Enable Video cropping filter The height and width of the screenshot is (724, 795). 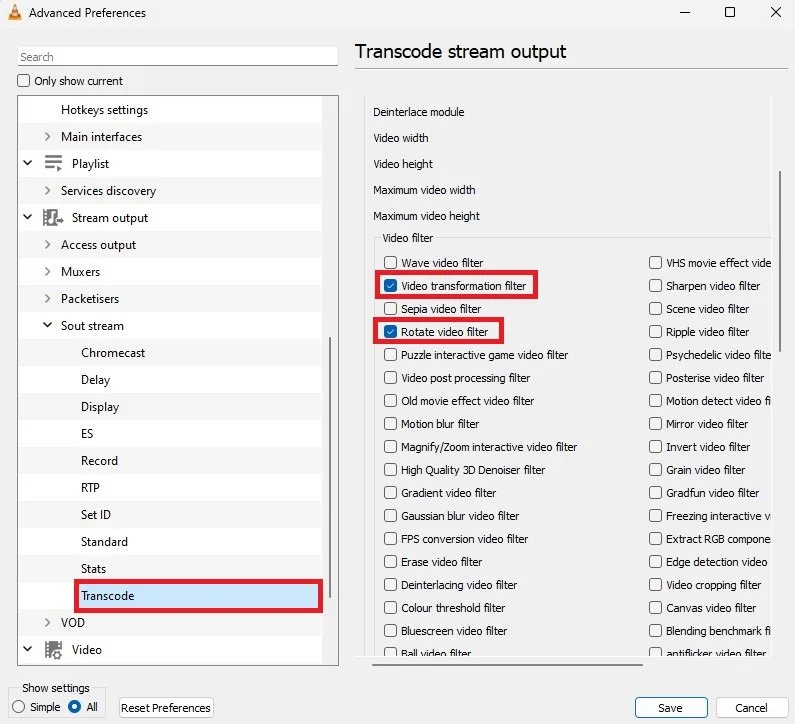656,585
